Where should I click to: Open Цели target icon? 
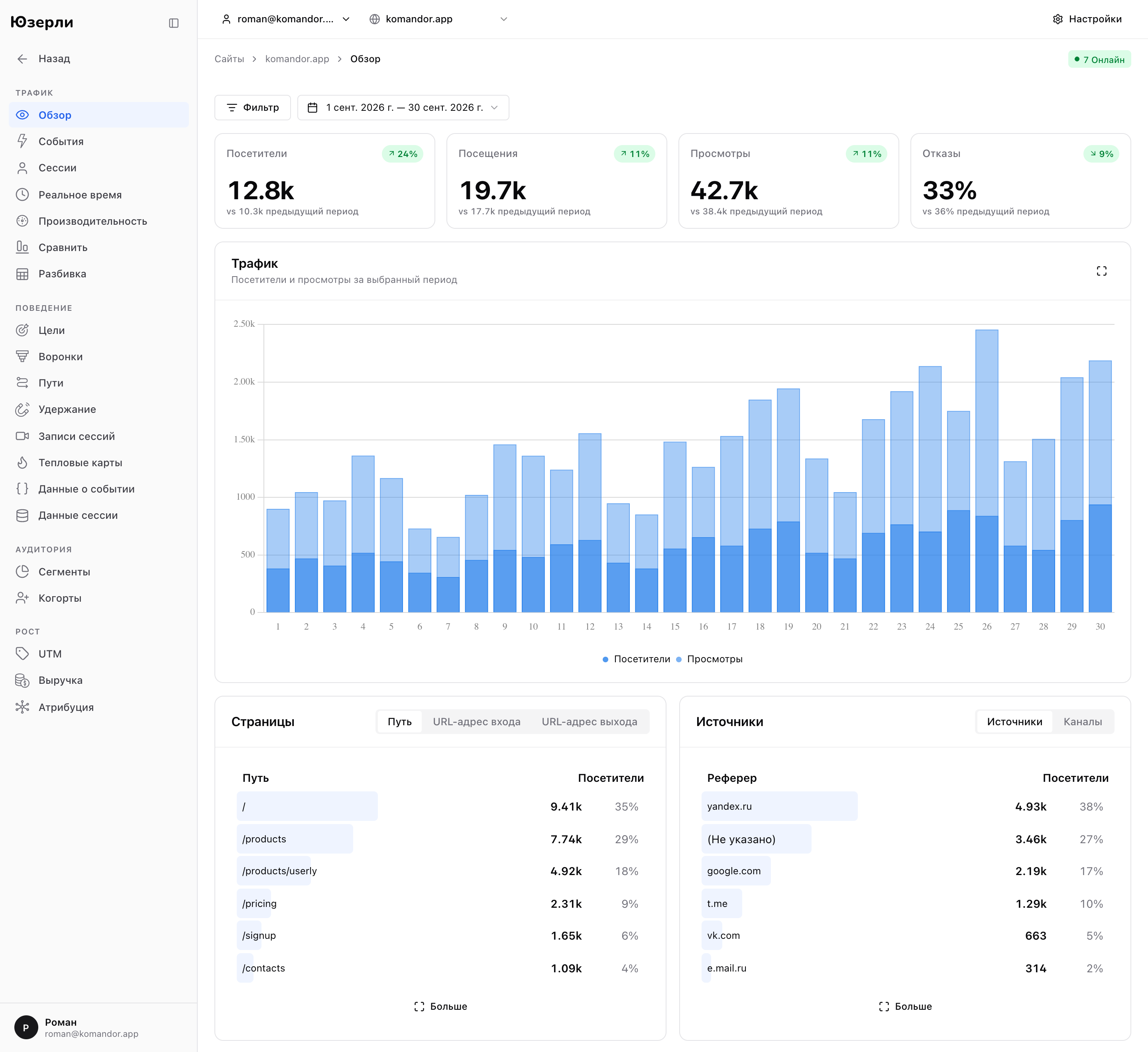pyautogui.click(x=22, y=330)
